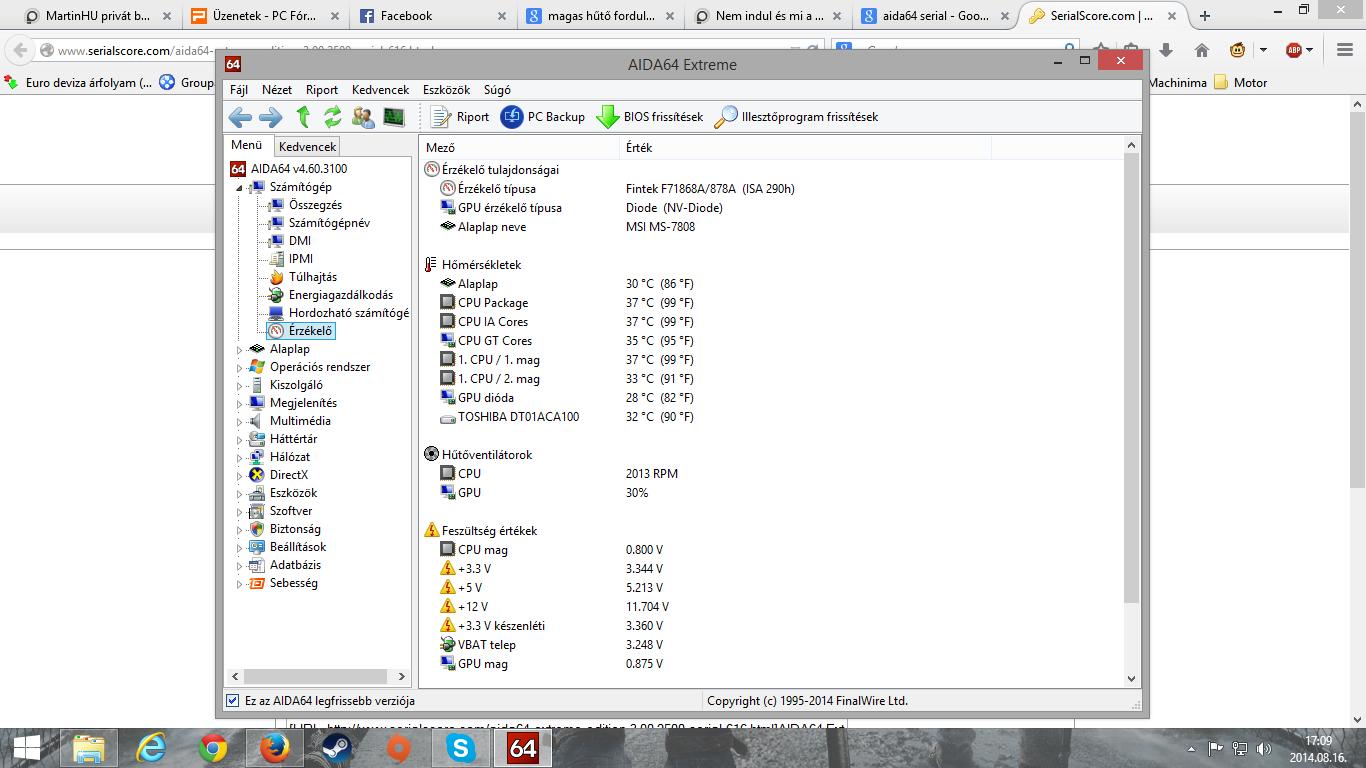Expand the Alaplap tree node

240,349
